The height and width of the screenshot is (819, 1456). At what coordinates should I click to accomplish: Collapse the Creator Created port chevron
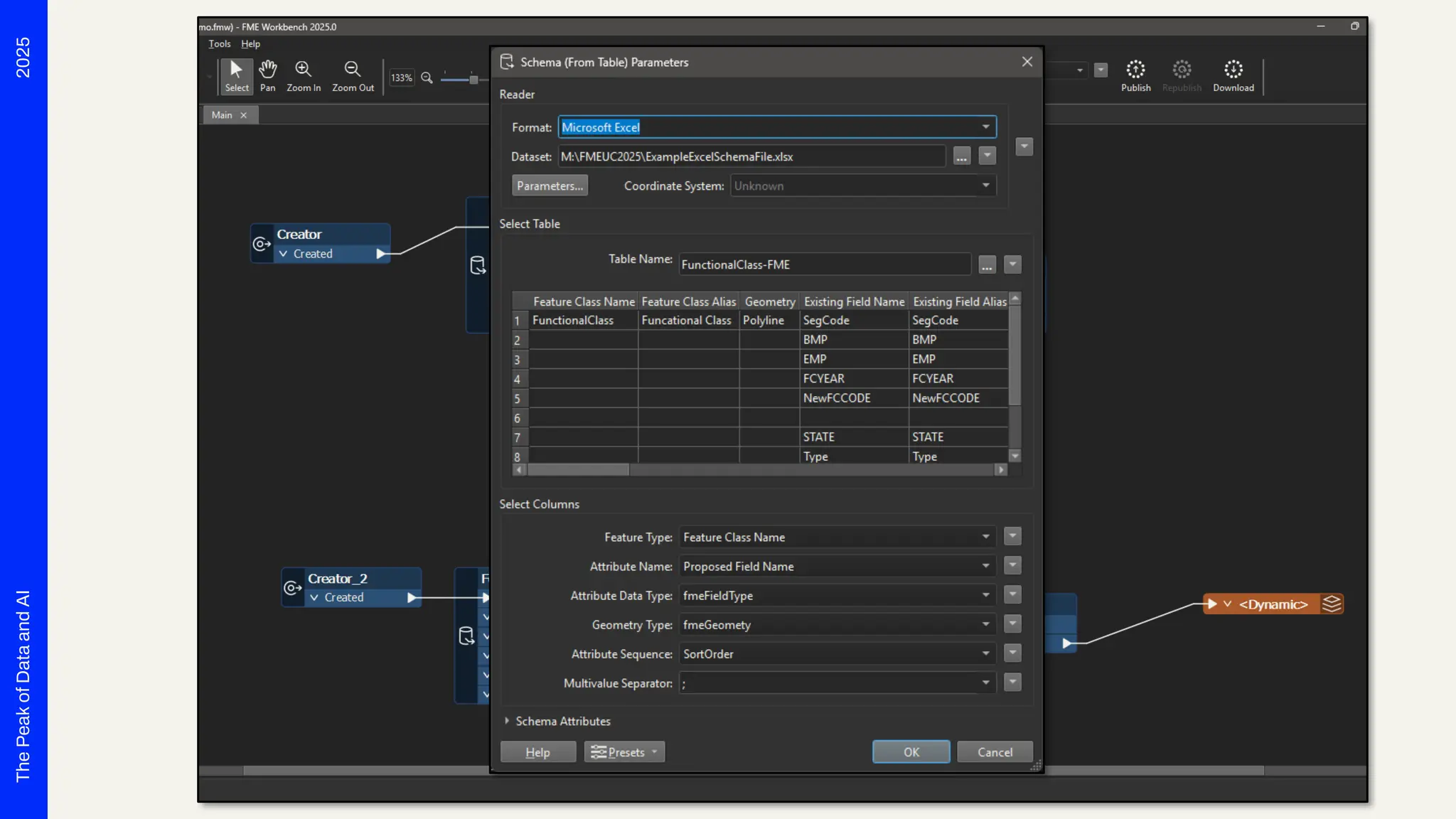(283, 254)
